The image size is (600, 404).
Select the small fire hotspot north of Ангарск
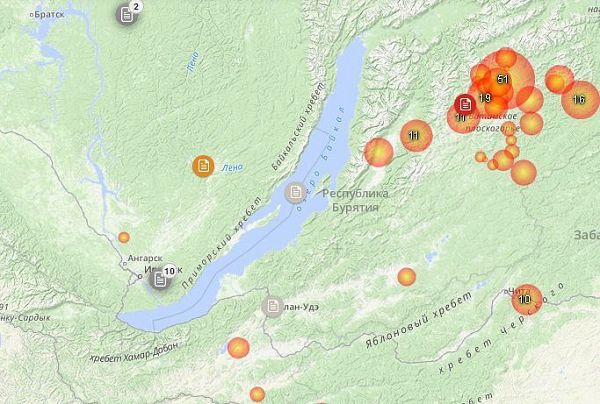124,237
